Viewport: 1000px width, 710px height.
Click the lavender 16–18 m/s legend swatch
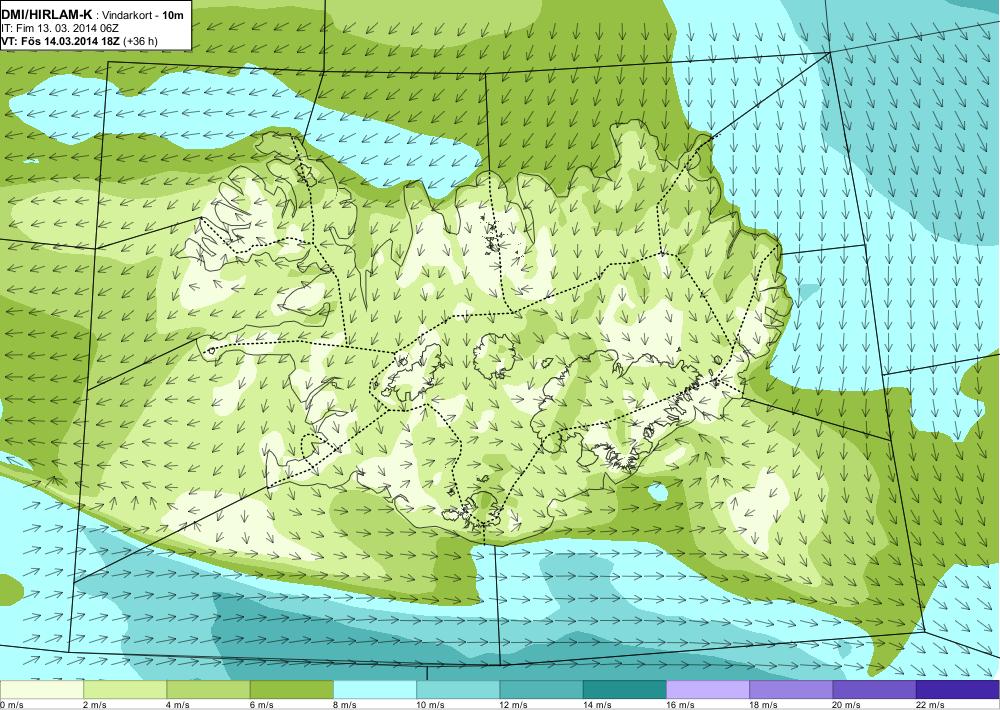(x=708, y=690)
